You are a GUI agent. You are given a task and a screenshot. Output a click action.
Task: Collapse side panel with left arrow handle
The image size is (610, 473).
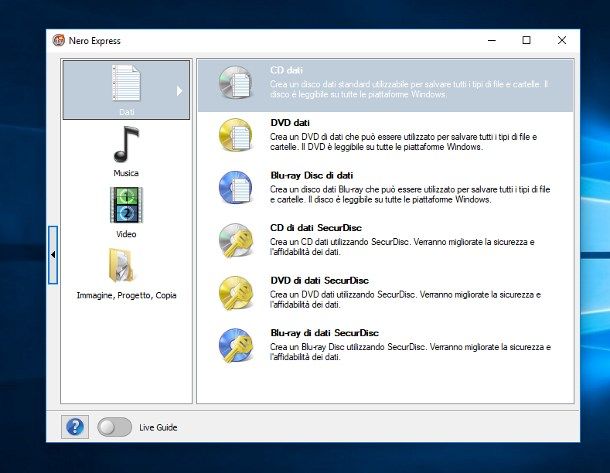coord(53,255)
